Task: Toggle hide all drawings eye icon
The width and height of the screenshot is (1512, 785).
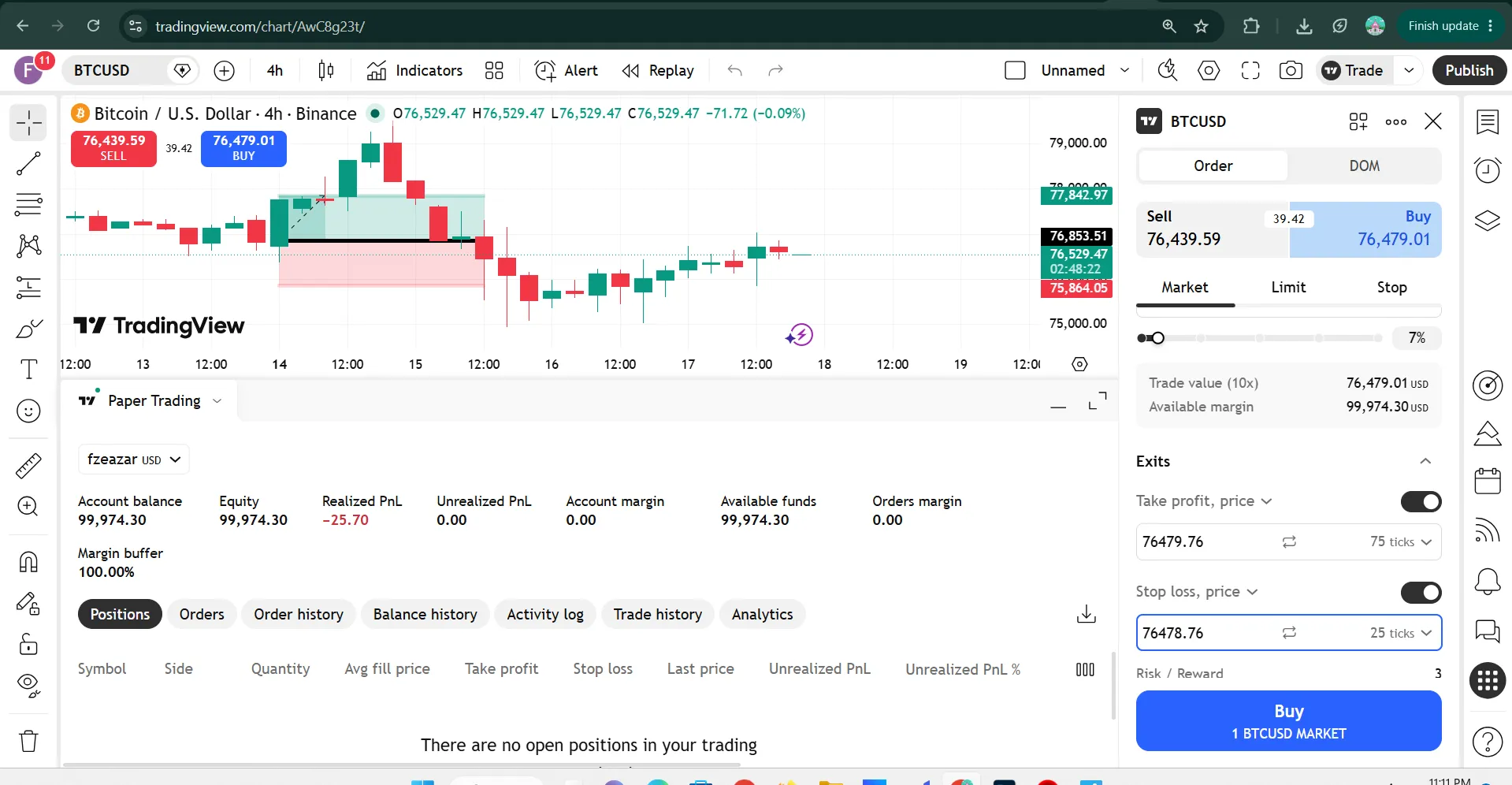Action: point(28,686)
